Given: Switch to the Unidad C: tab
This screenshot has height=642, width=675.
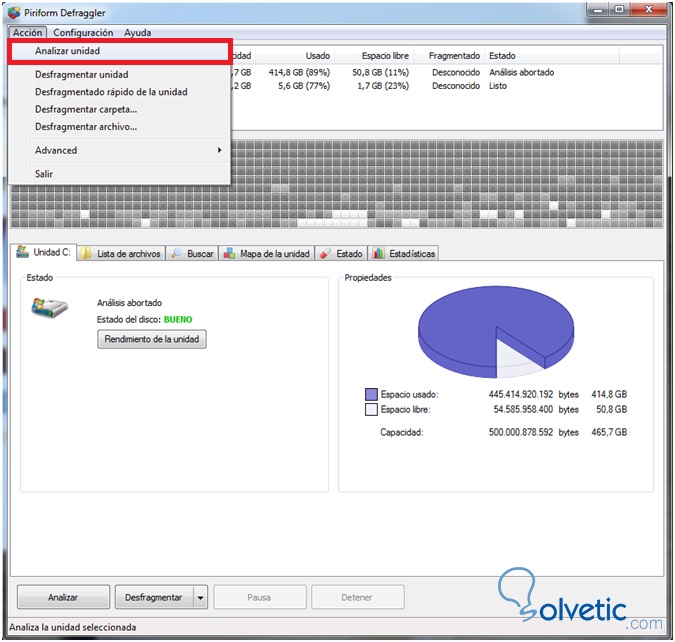Looking at the screenshot, I should [44, 252].
